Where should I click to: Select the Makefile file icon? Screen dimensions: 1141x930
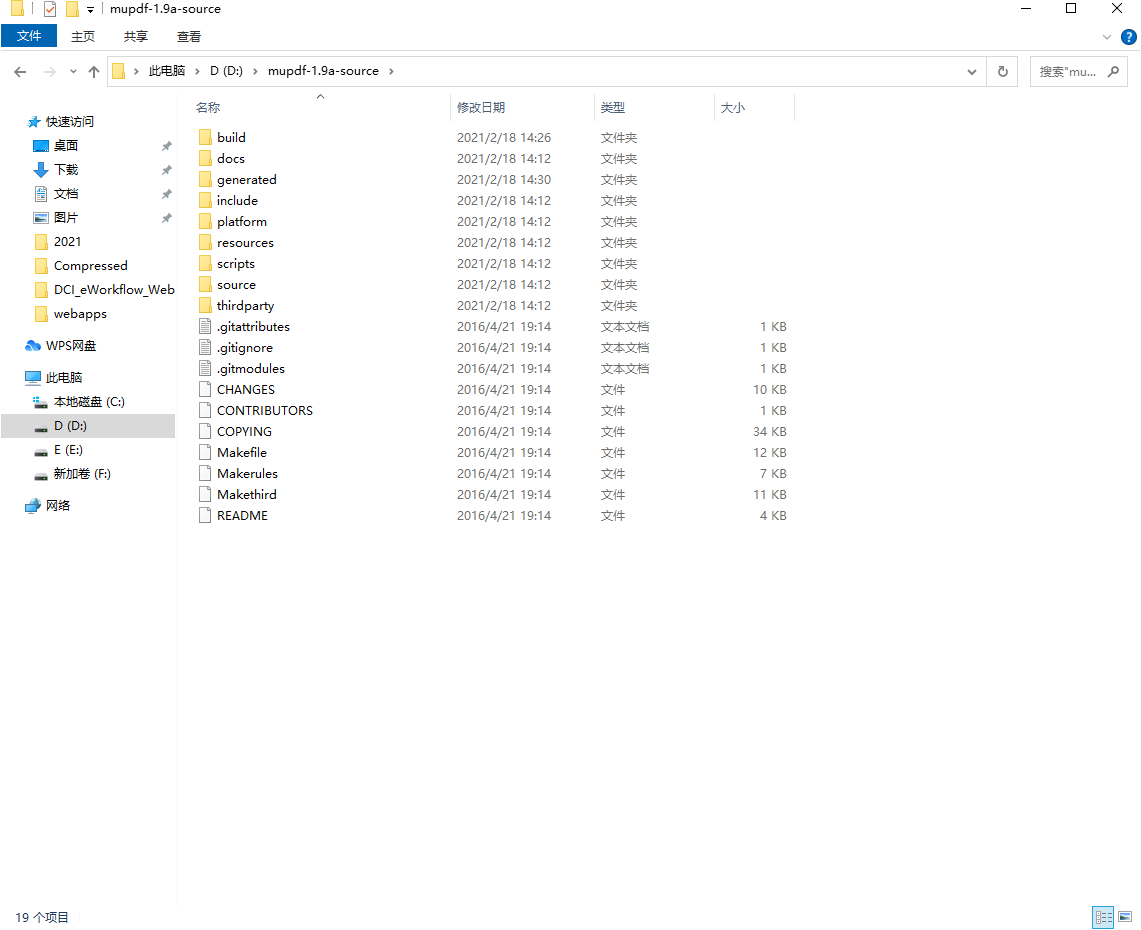[205, 453]
